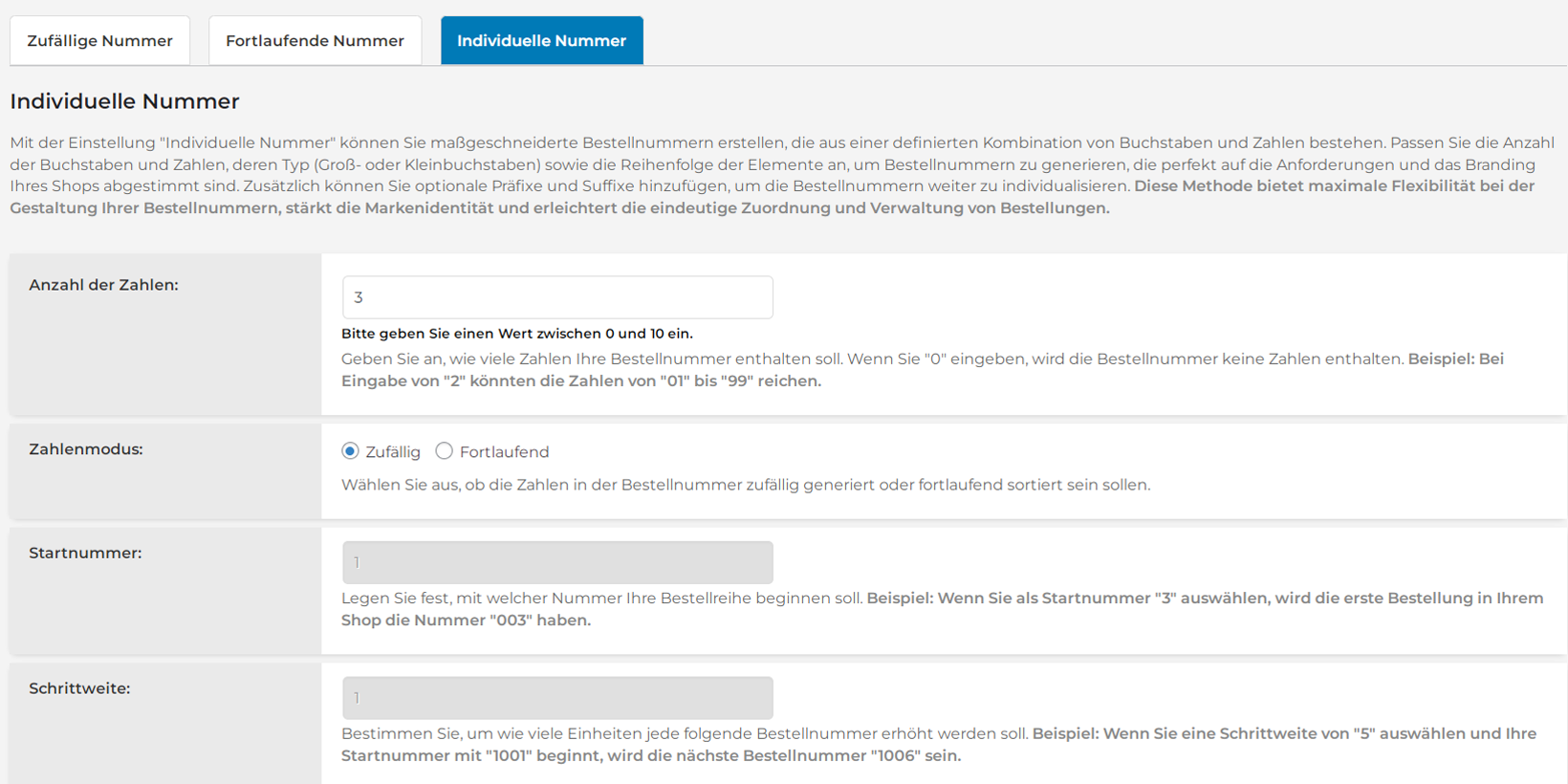Viewport: 1568px width, 784px height.
Task: Click the Zufällig radio label text
Action: point(393,452)
